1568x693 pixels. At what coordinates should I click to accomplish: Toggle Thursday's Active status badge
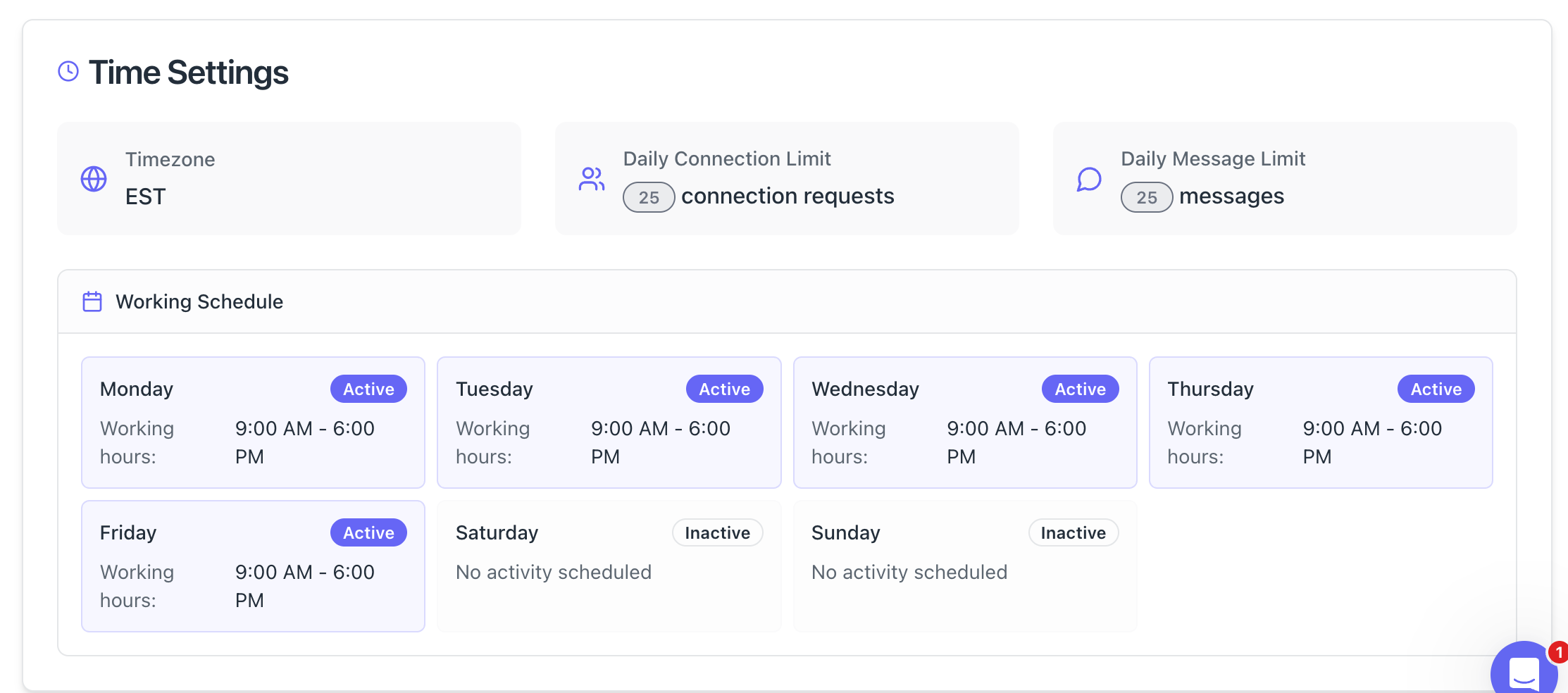pyautogui.click(x=1436, y=389)
